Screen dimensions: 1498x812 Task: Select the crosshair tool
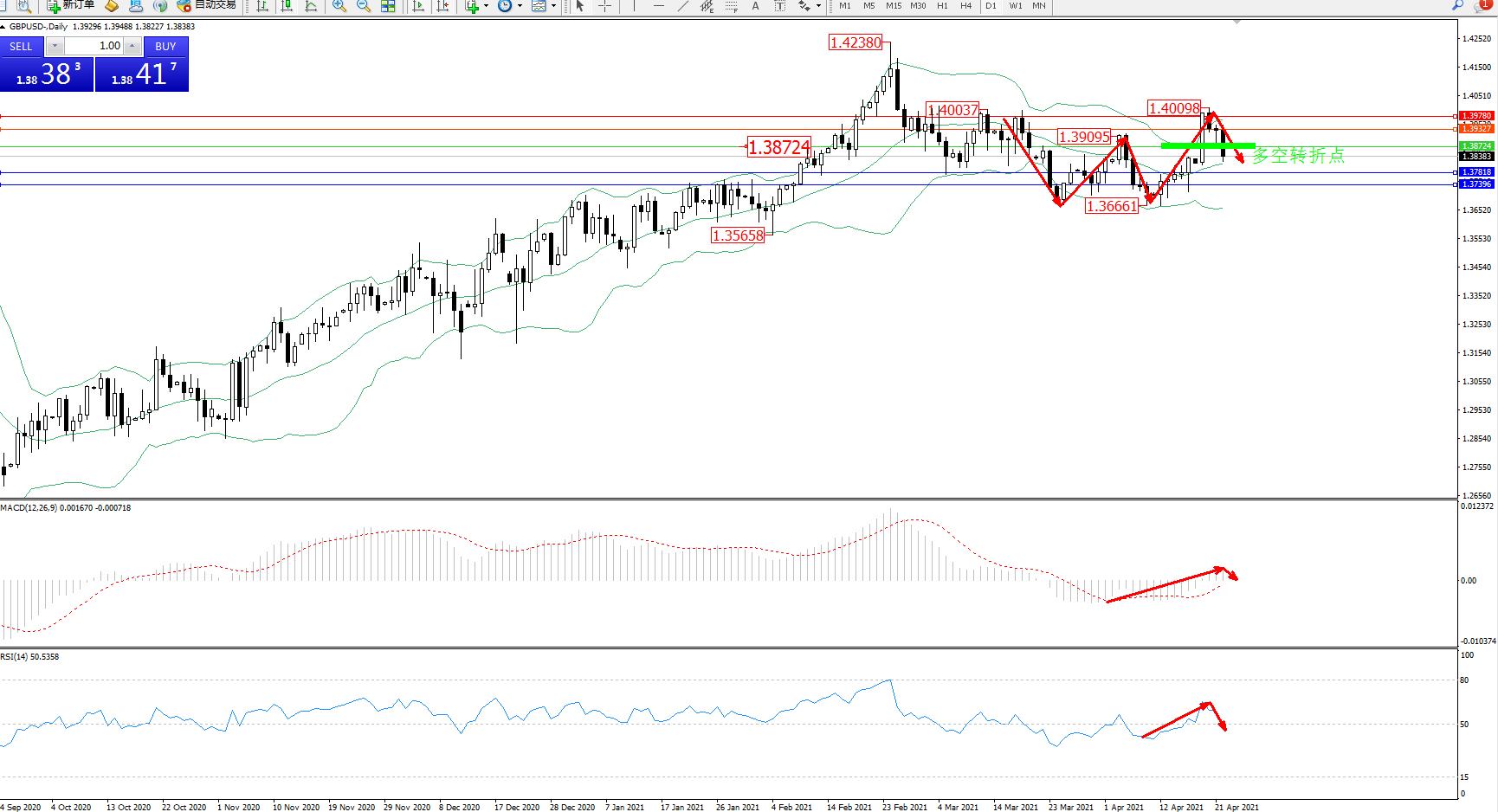pyautogui.click(x=604, y=6)
